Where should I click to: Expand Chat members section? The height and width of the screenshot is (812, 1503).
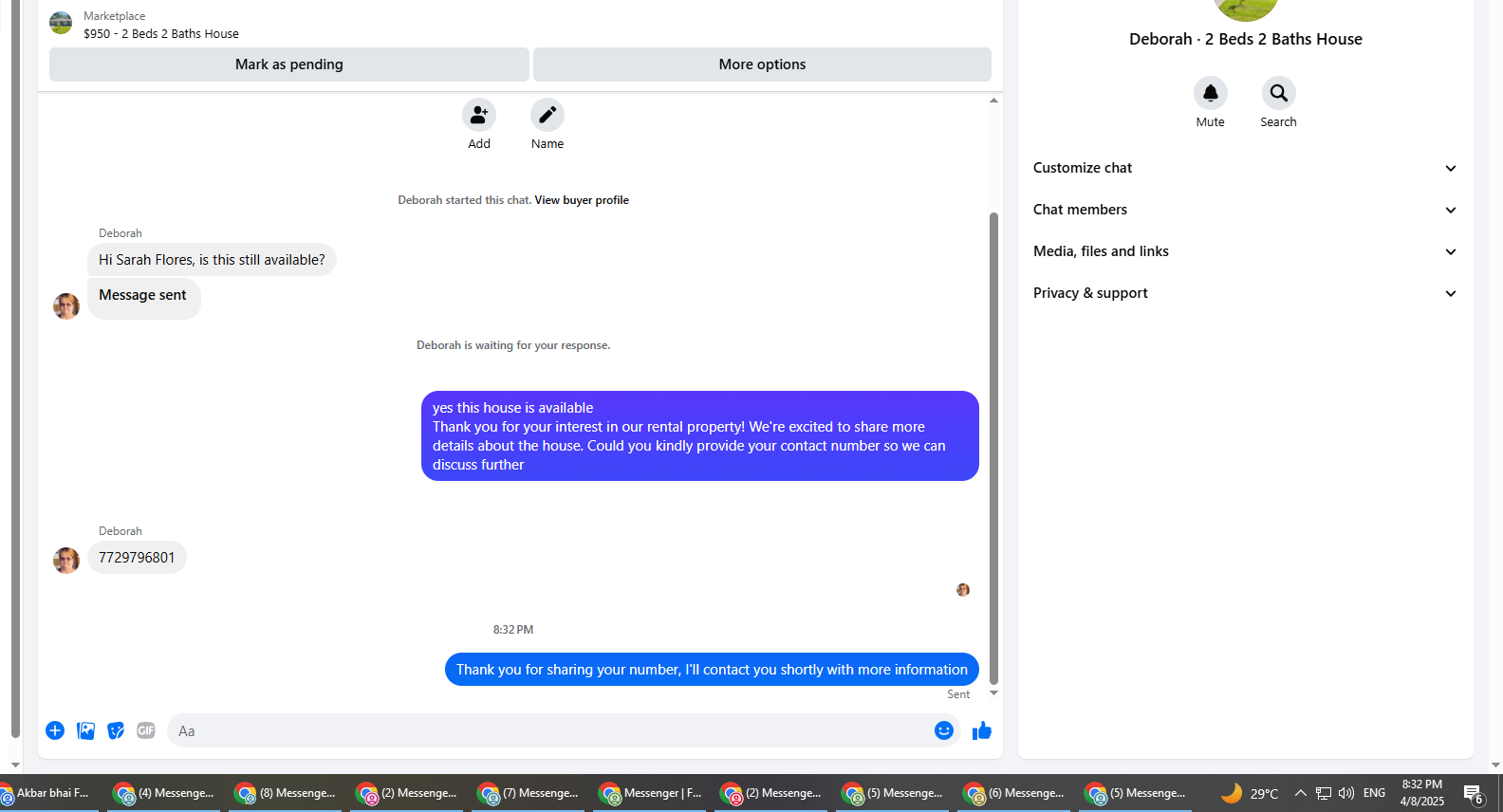click(1245, 210)
